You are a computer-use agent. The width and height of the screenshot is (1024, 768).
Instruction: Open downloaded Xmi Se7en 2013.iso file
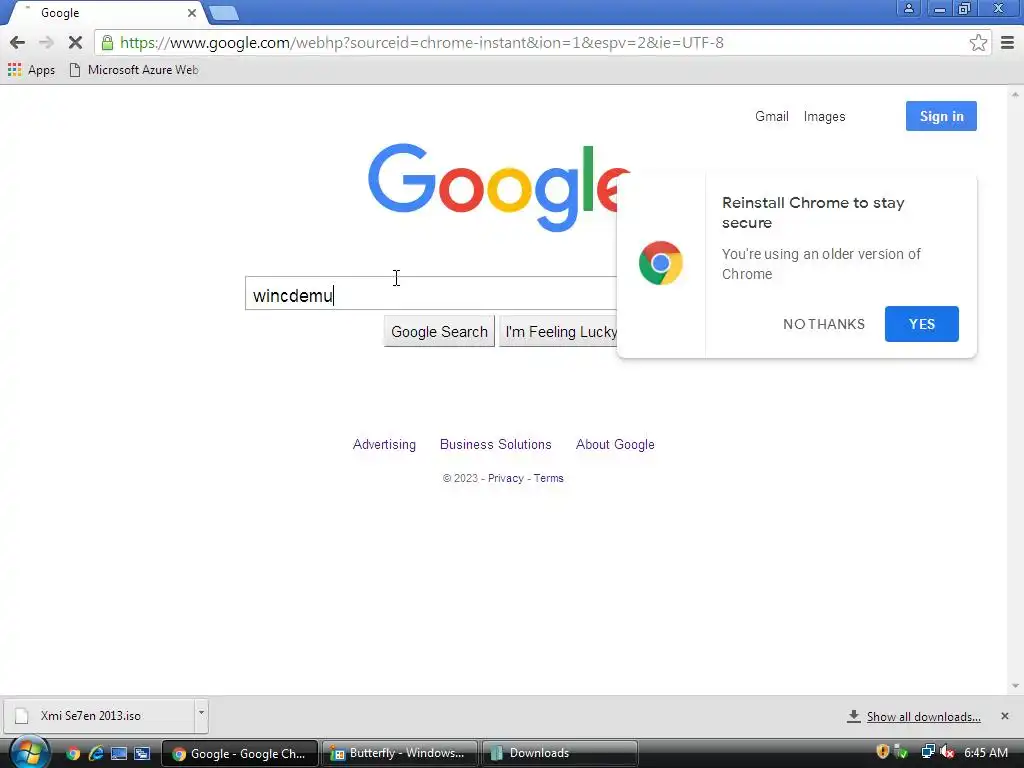tap(99, 716)
